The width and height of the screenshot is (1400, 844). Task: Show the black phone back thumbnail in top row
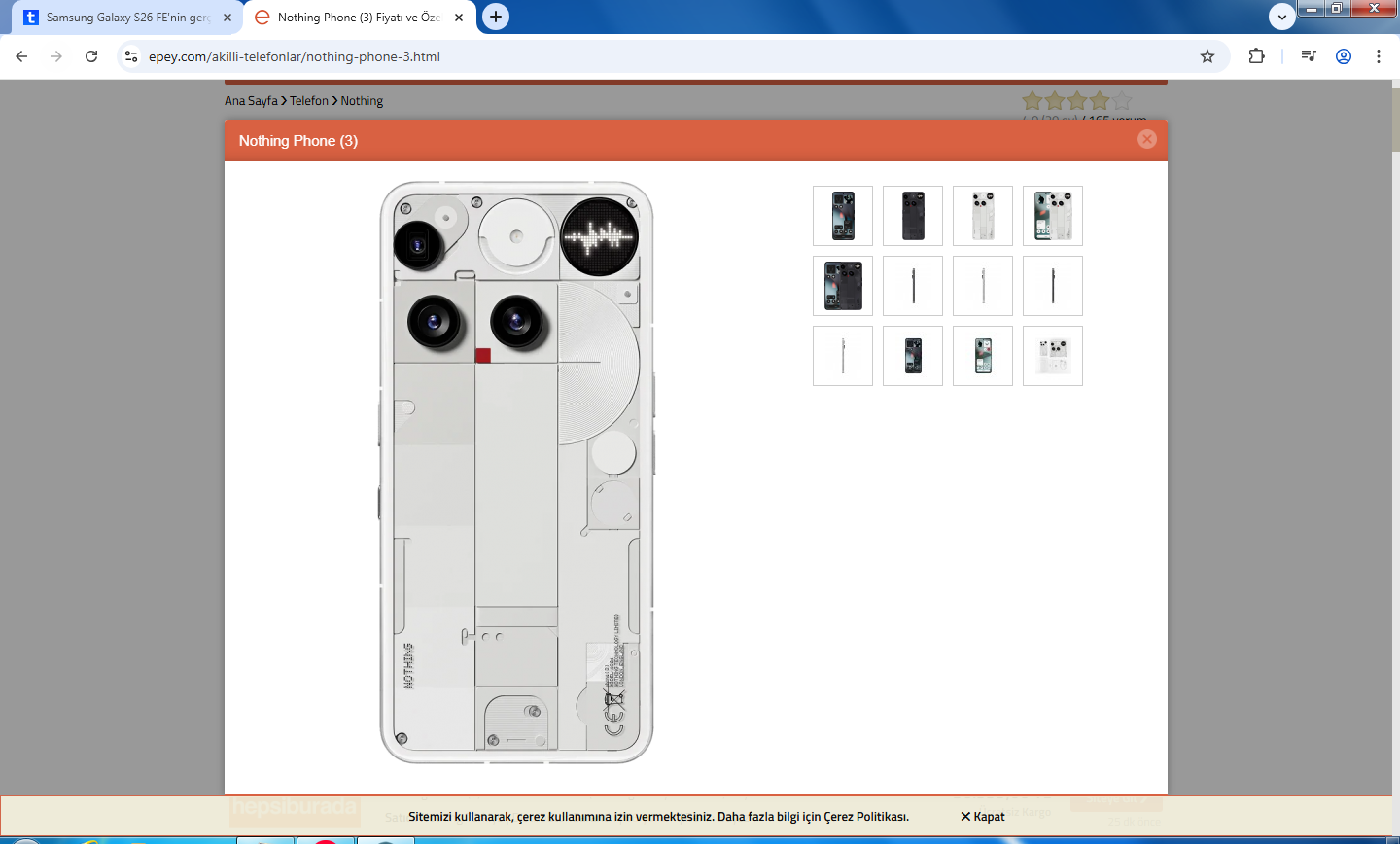click(x=913, y=216)
